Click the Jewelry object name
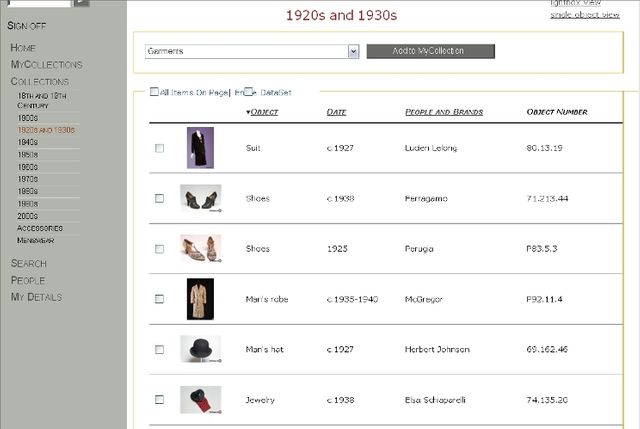This screenshot has height=429, width=640. (260, 400)
